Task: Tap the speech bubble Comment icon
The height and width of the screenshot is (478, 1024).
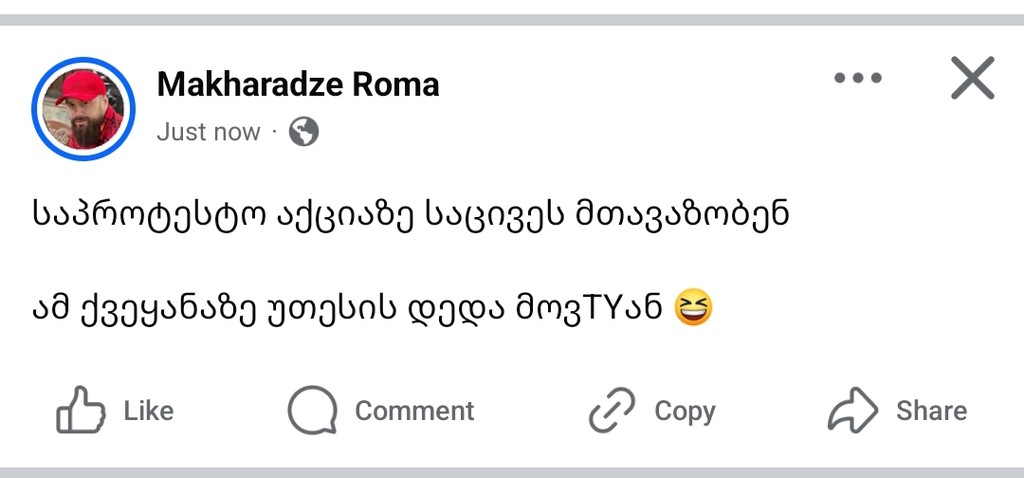Action: 313,411
